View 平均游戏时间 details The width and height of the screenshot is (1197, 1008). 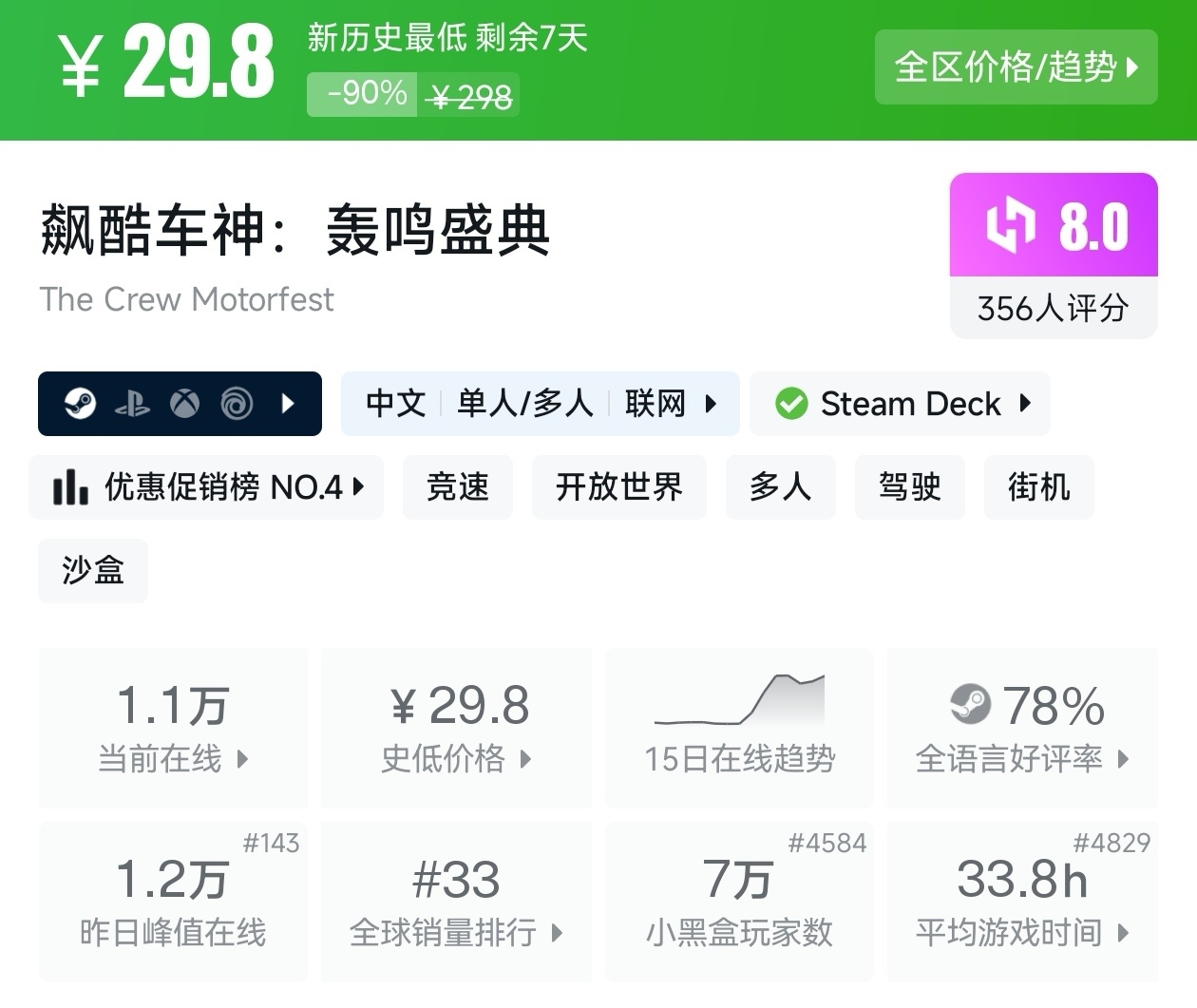point(1022,902)
